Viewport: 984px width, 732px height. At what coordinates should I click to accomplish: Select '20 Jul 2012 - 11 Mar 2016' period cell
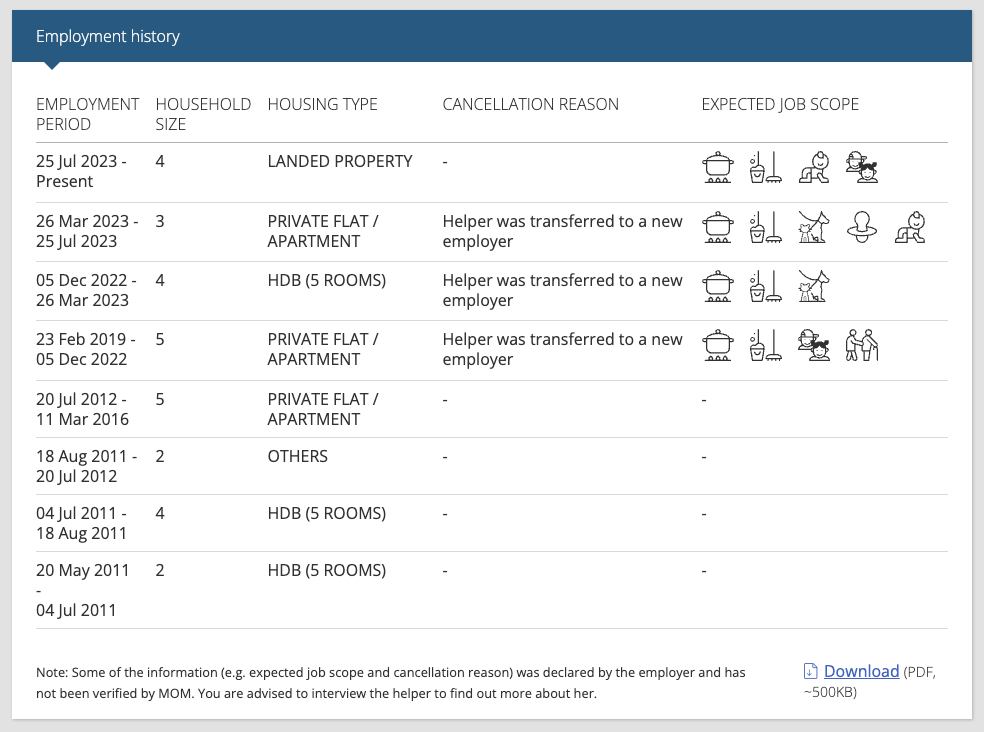pyautogui.click(x=82, y=409)
